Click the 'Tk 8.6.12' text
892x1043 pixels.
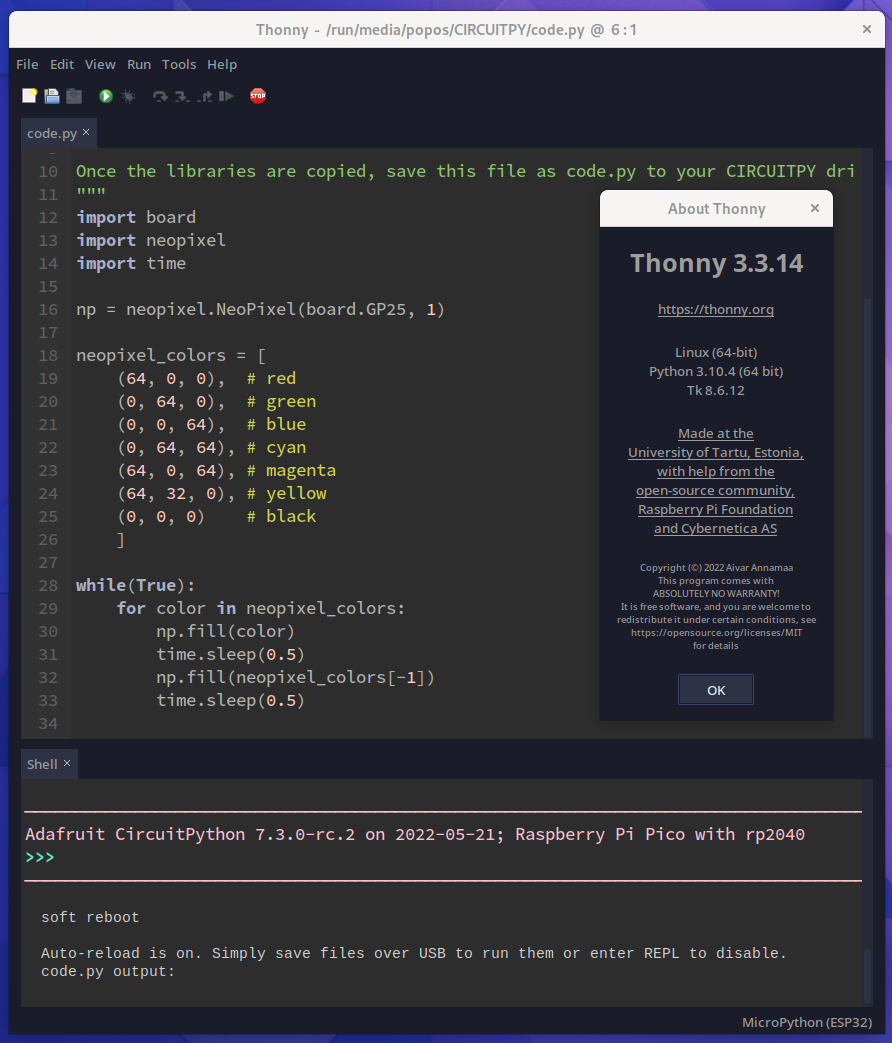(716, 390)
